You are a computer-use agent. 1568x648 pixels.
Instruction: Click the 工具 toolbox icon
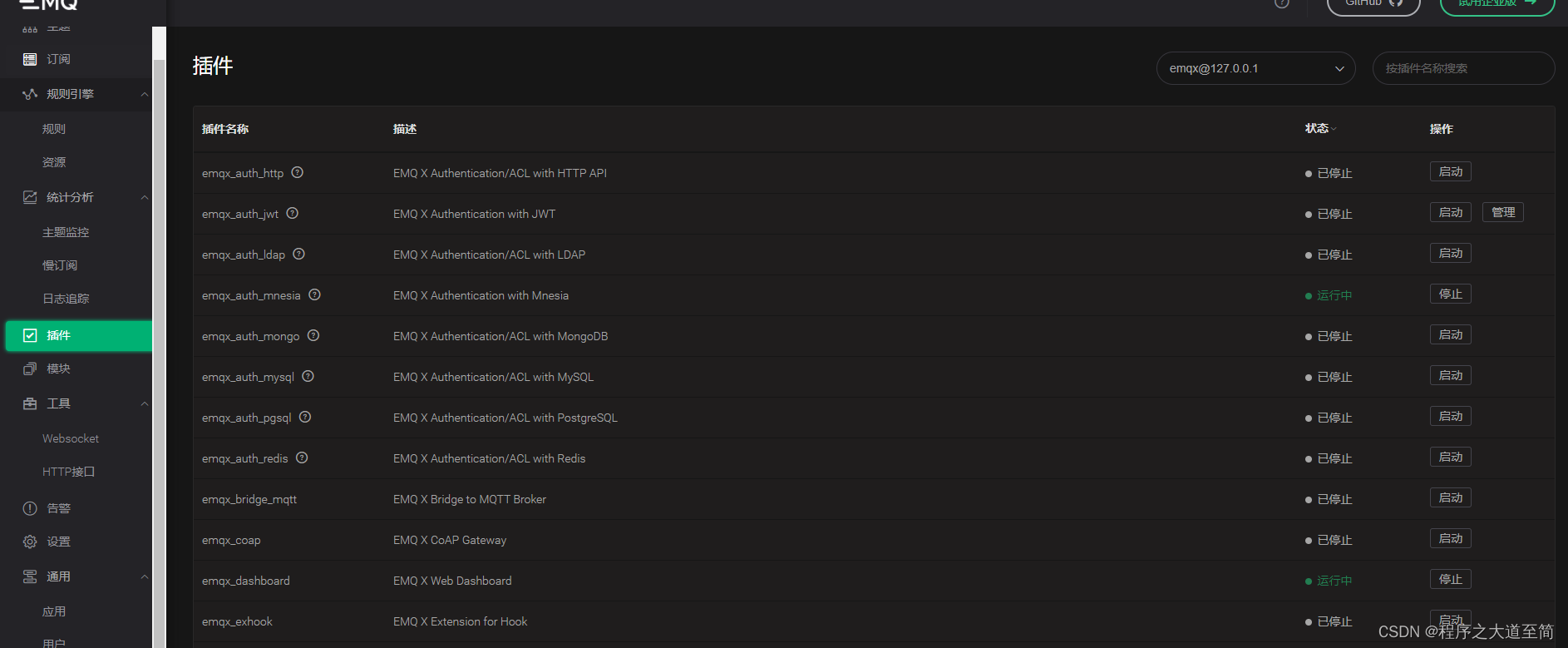pyautogui.click(x=30, y=403)
